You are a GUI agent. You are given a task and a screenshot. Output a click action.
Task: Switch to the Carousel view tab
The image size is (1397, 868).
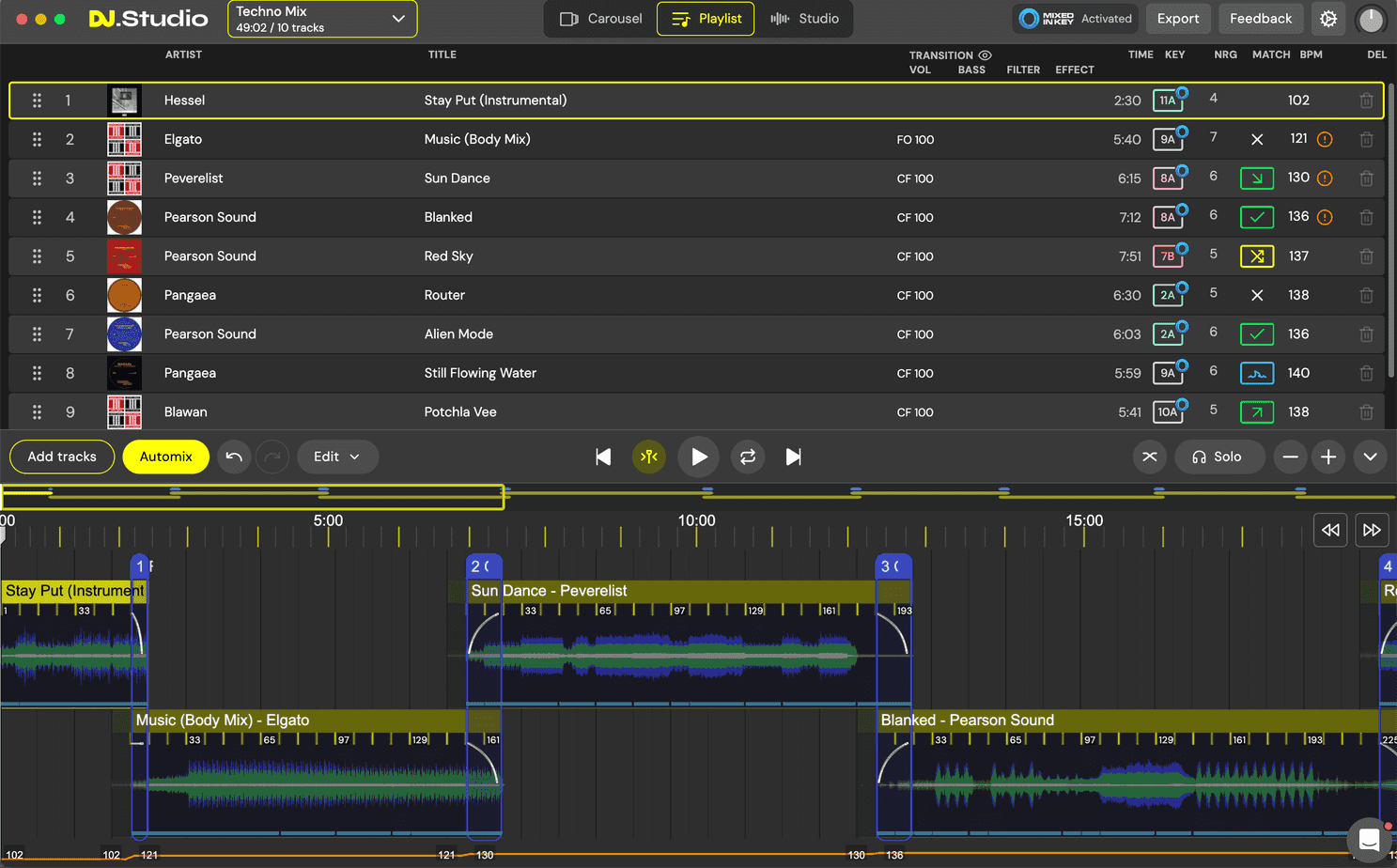pyautogui.click(x=598, y=18)
